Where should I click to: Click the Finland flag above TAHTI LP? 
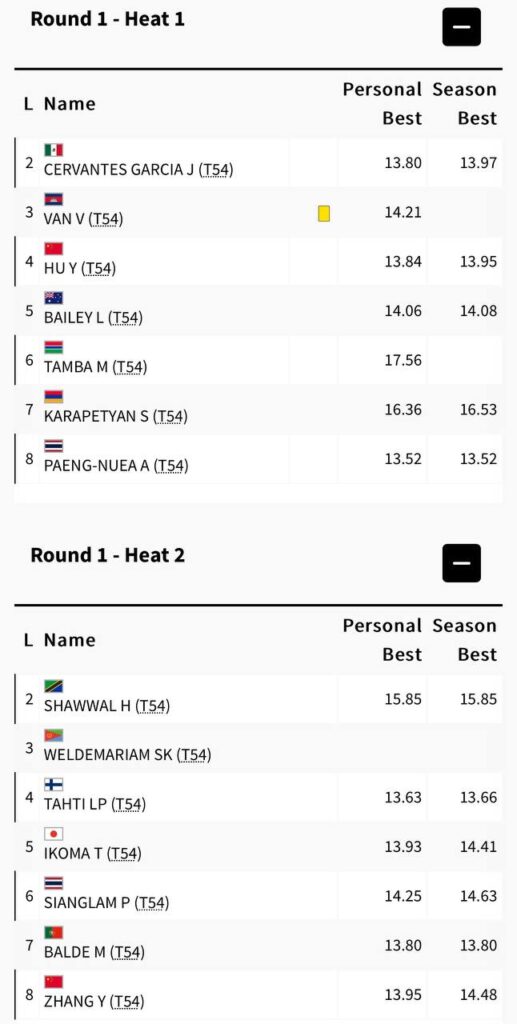point(54,784)
